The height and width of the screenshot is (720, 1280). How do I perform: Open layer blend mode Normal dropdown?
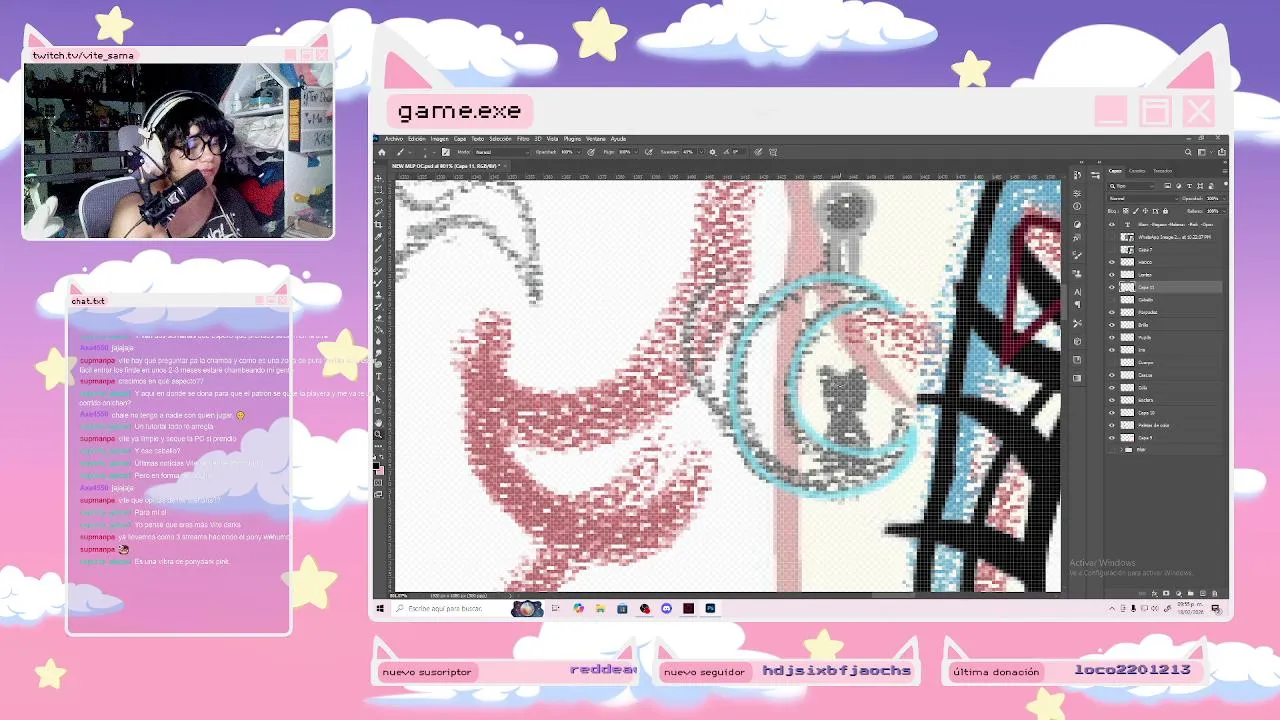coord(1144,198)
